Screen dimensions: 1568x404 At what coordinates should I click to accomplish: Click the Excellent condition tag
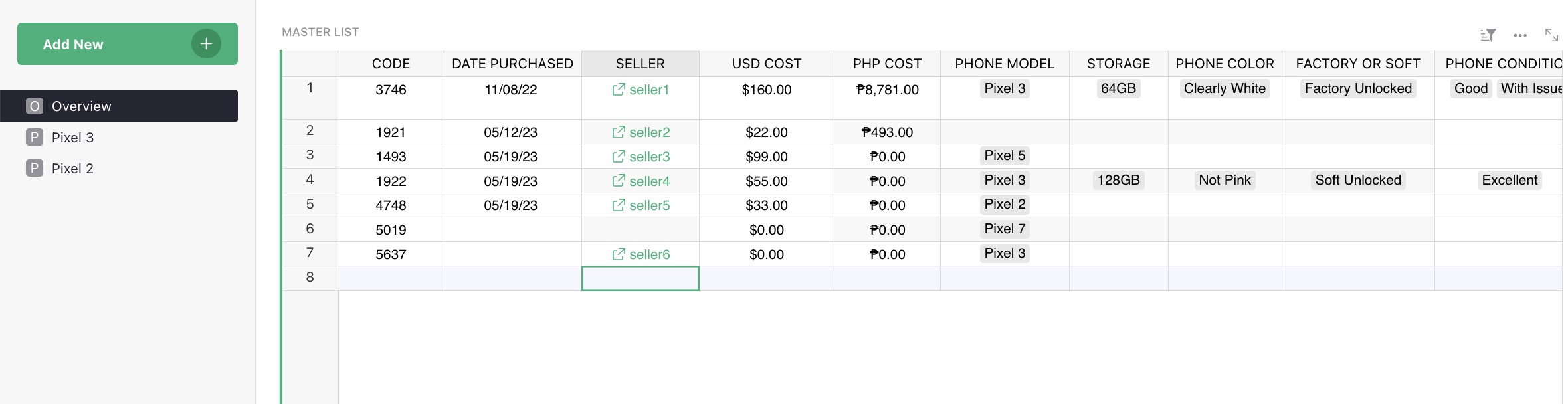coord(1510,180)
